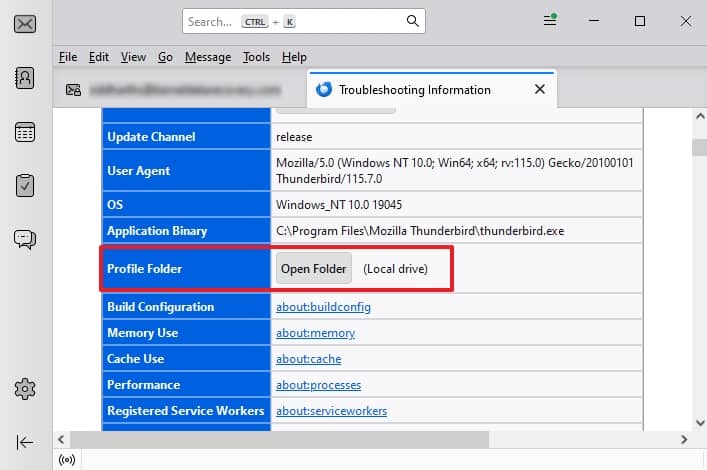Viewport: 707px width, 470px height.
Task: Click the 'Update Channel' row header
Action: (186, 137)
